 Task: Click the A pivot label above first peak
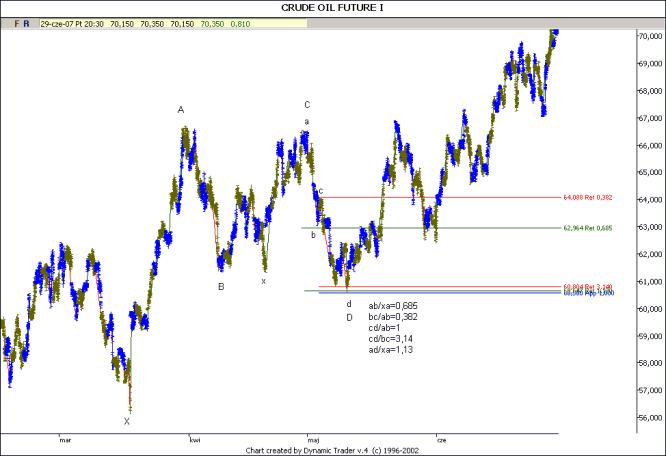point(181,109)
